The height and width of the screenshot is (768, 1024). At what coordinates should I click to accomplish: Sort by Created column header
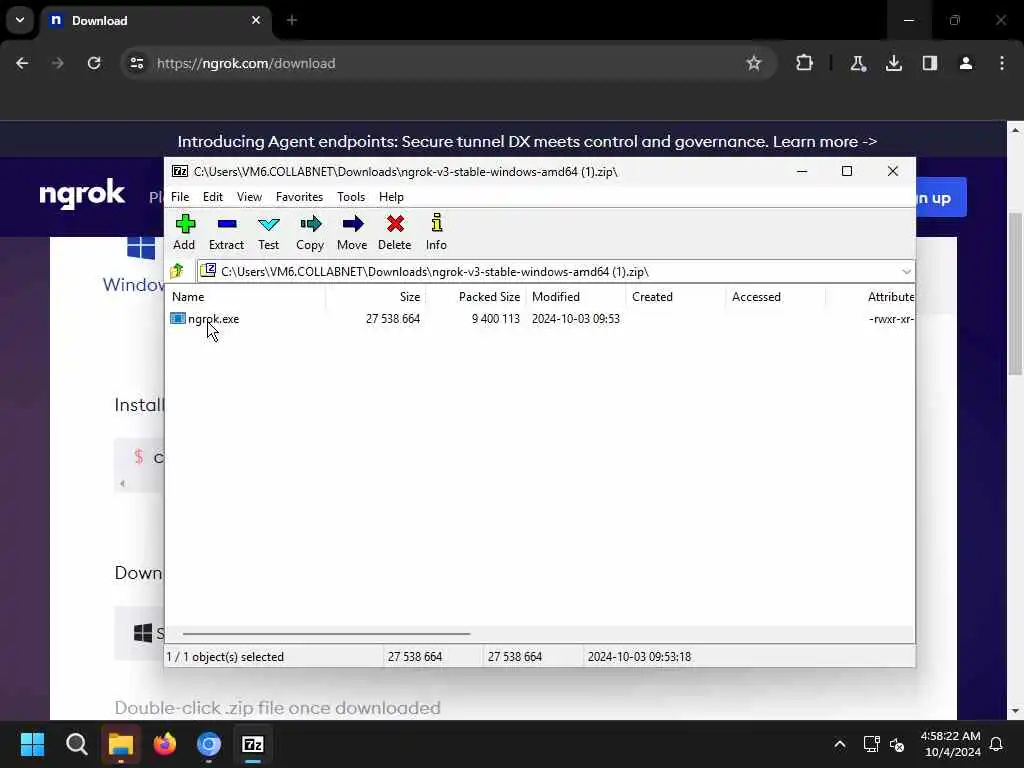(x=676, y=296)
